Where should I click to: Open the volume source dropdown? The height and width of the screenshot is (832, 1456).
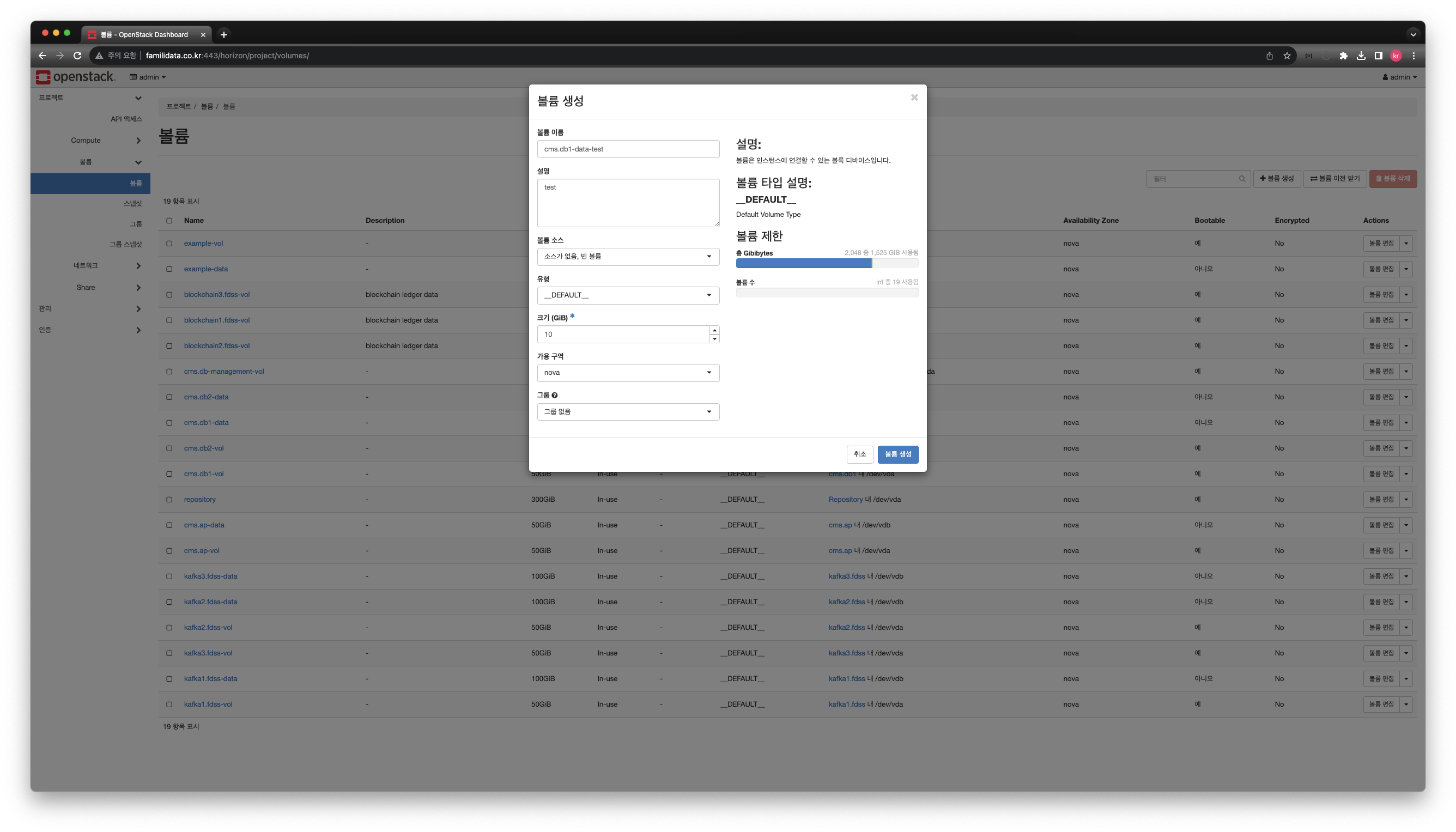(627, 257)
